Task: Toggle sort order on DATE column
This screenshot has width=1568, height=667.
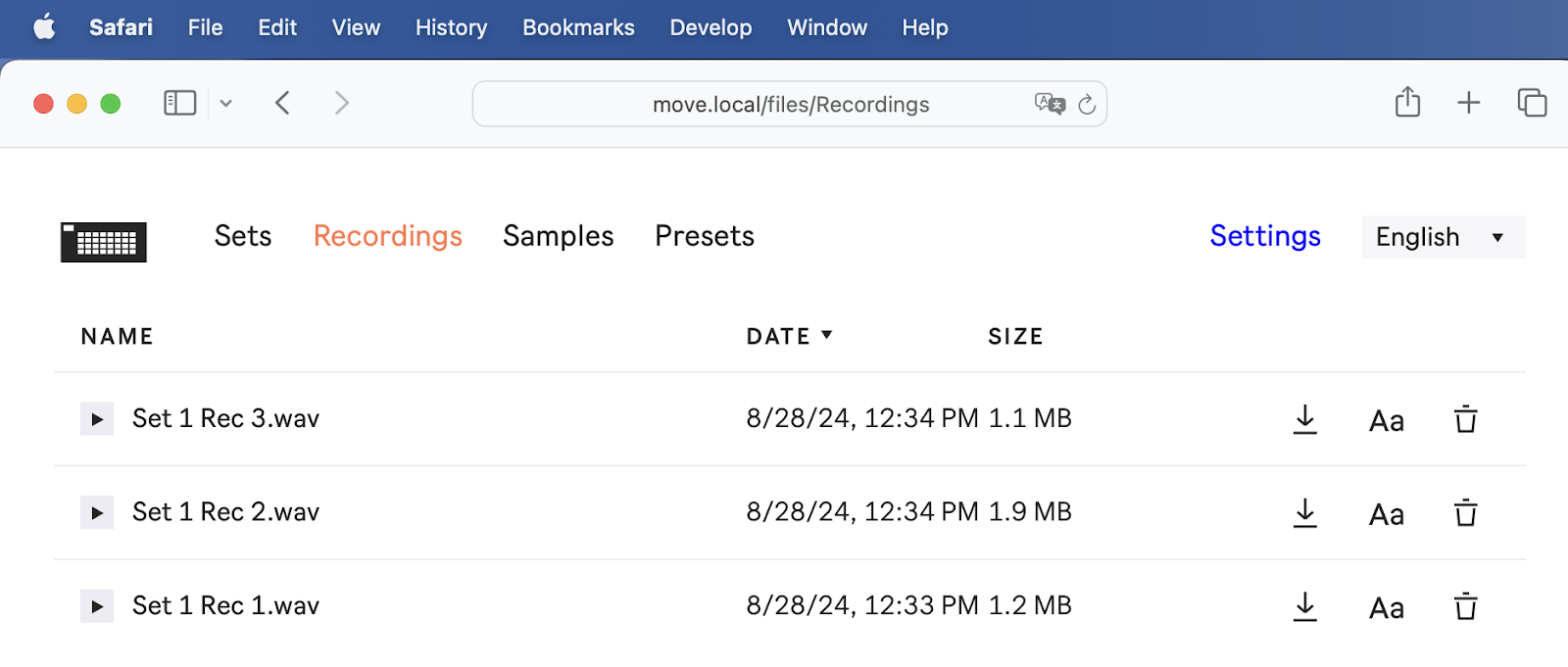Action: point(789,337)
